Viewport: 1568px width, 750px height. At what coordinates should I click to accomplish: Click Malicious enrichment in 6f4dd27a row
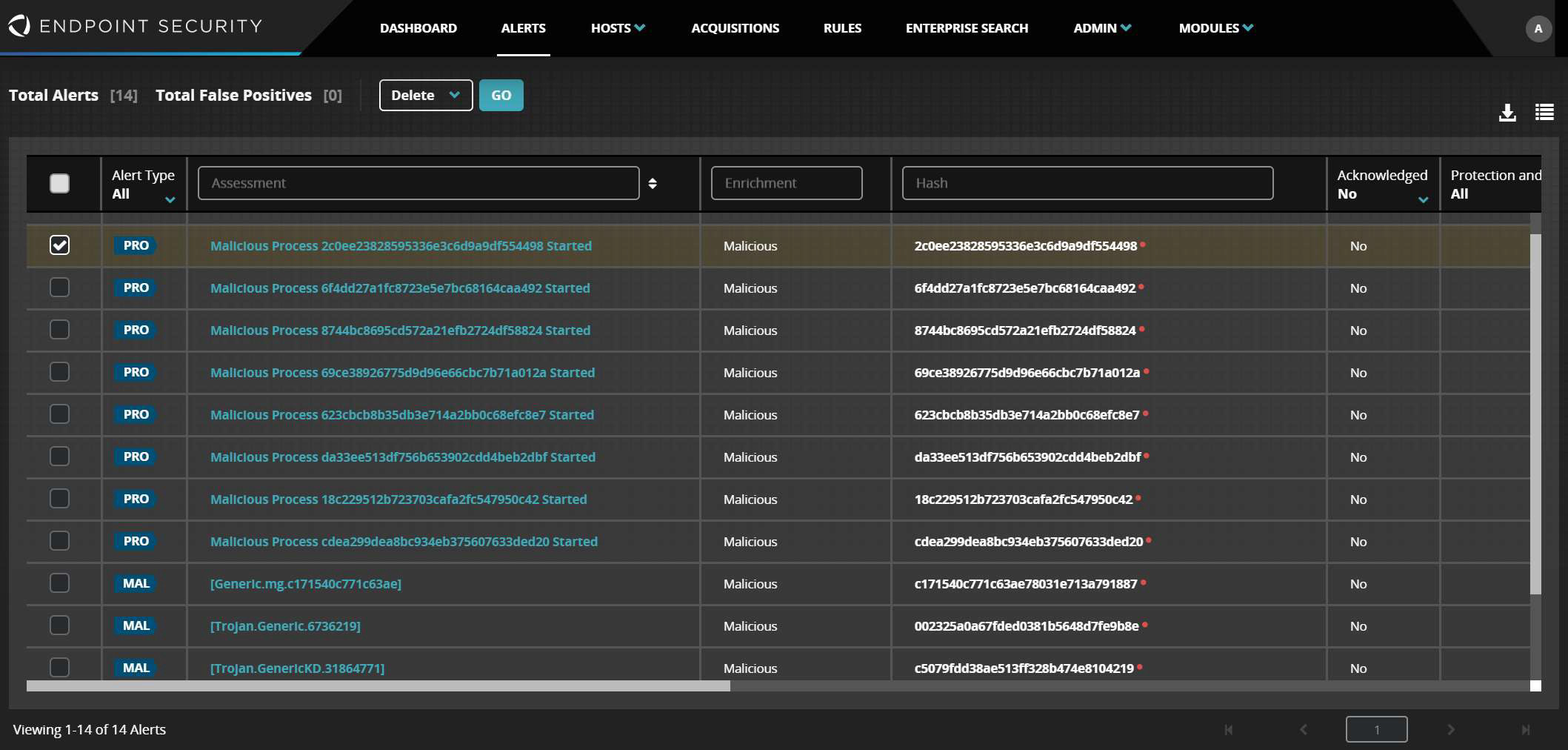point(750,288)
